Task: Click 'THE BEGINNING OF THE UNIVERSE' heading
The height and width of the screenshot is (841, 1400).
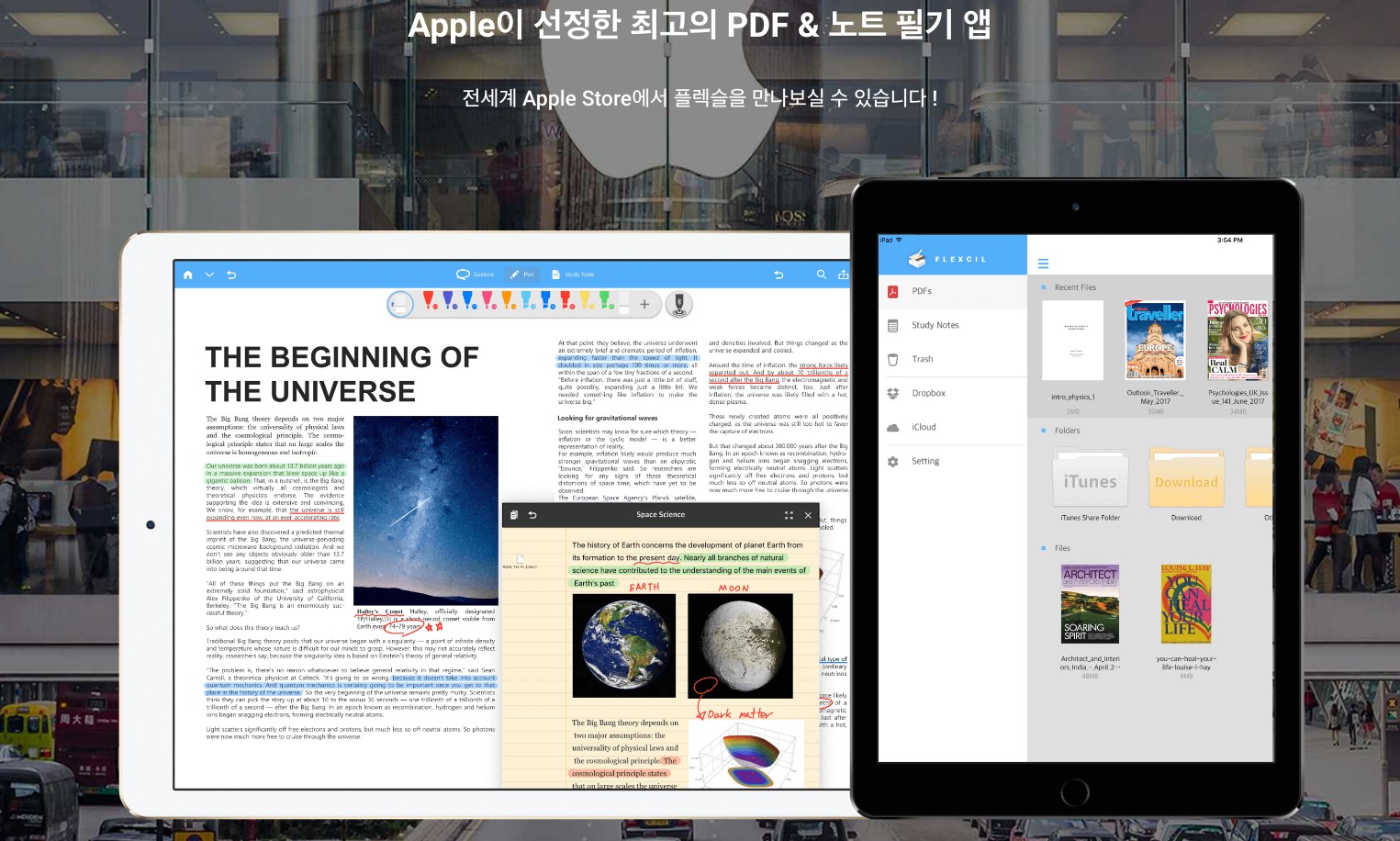Action: 342,374
